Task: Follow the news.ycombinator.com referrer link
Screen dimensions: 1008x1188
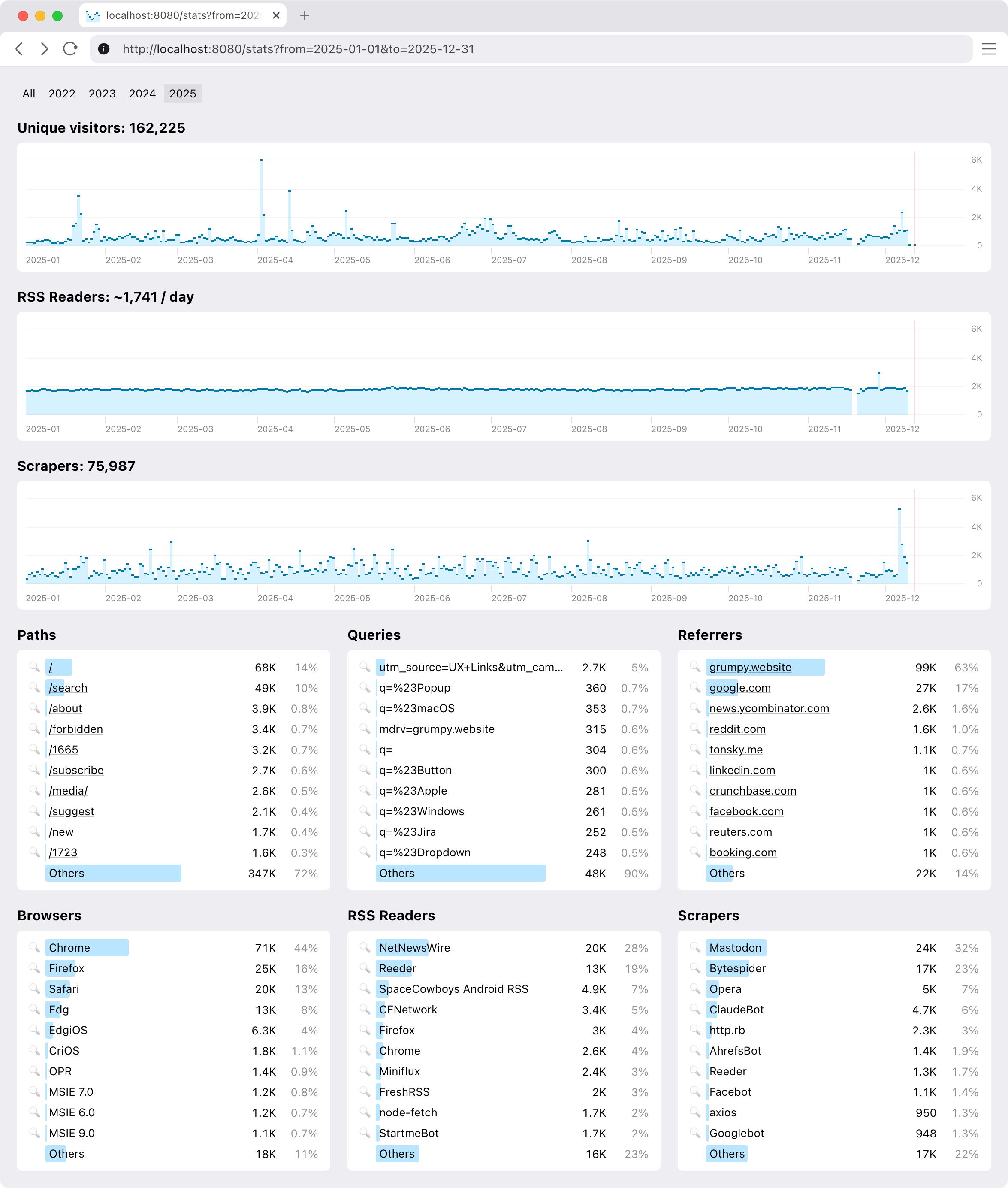Action: click(769, 708)
